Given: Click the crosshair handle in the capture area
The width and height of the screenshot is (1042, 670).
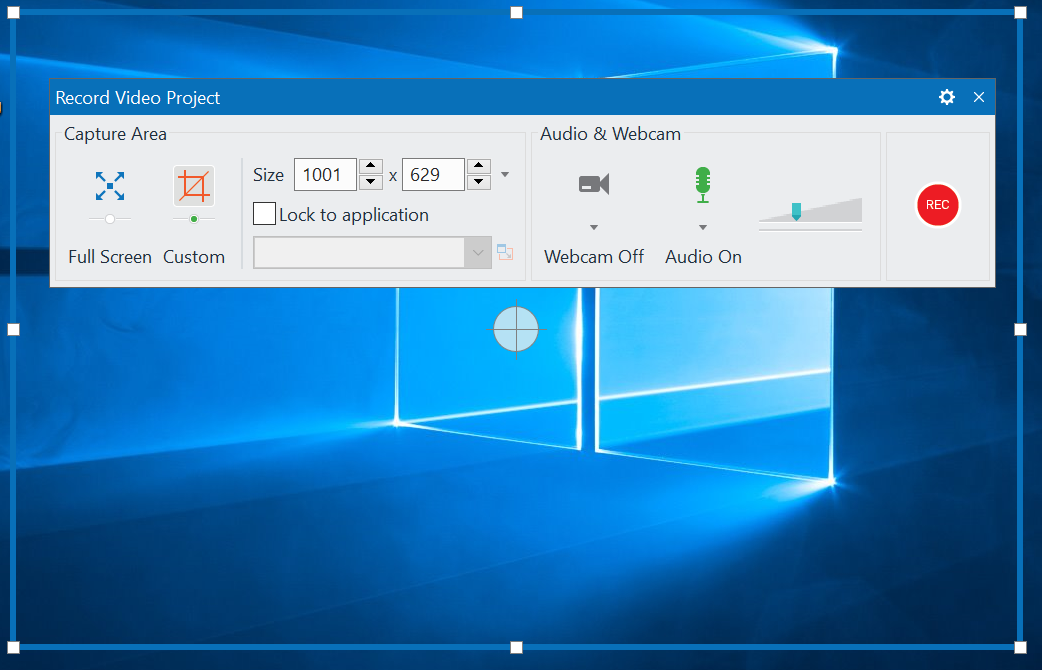Looking at the screenshot, I should [516, 329].
